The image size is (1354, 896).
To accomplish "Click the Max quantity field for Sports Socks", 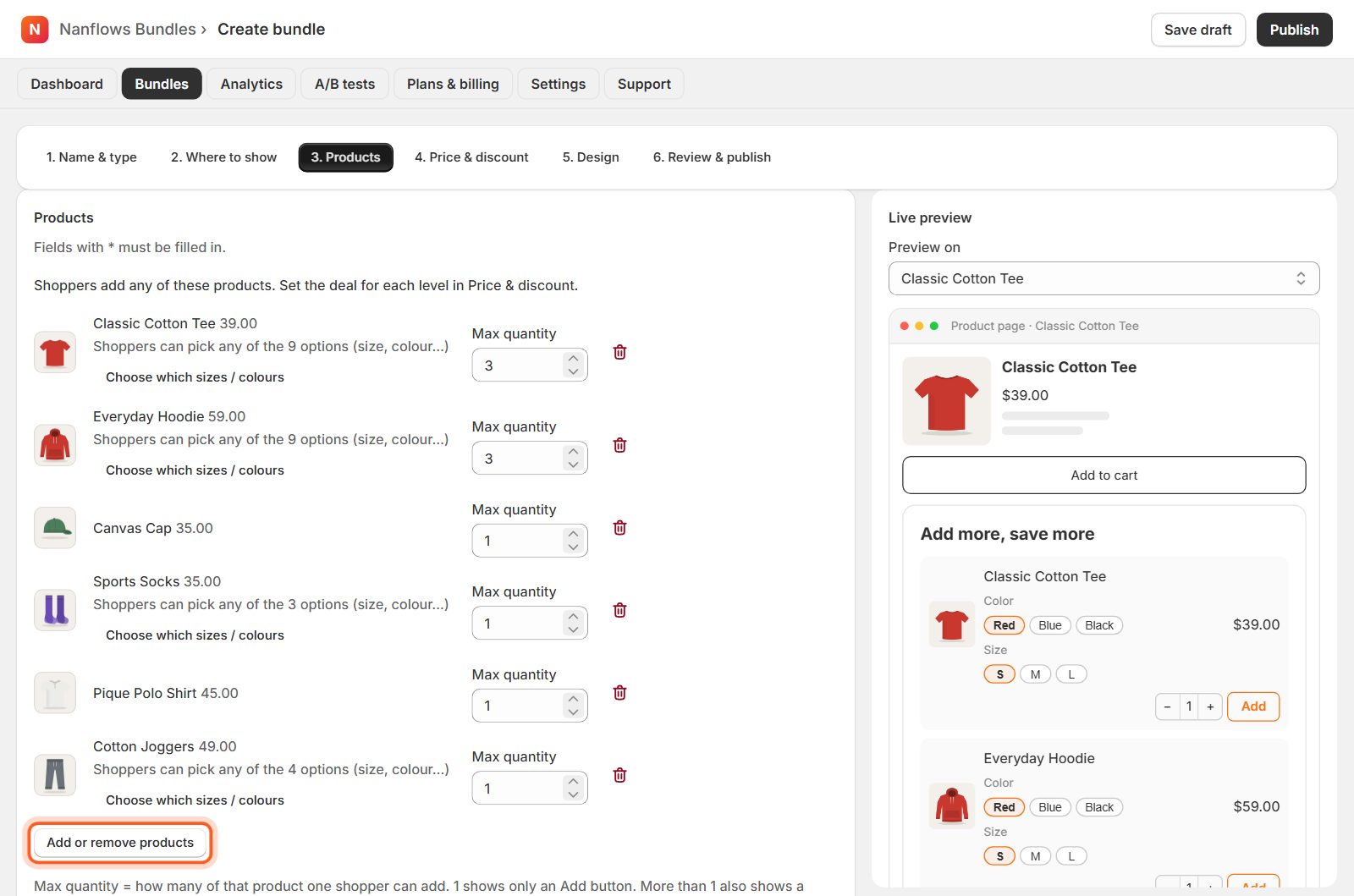I will click(x=530, y=624).
